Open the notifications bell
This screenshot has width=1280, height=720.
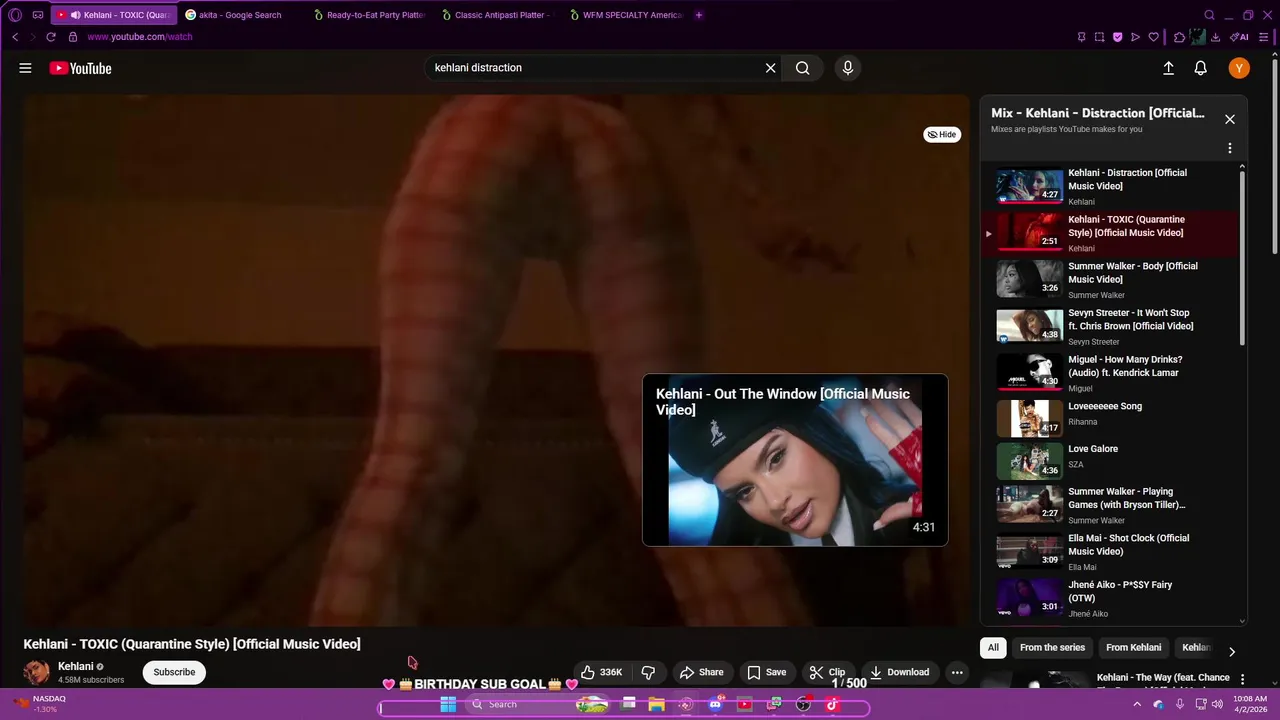(1200, 68)
